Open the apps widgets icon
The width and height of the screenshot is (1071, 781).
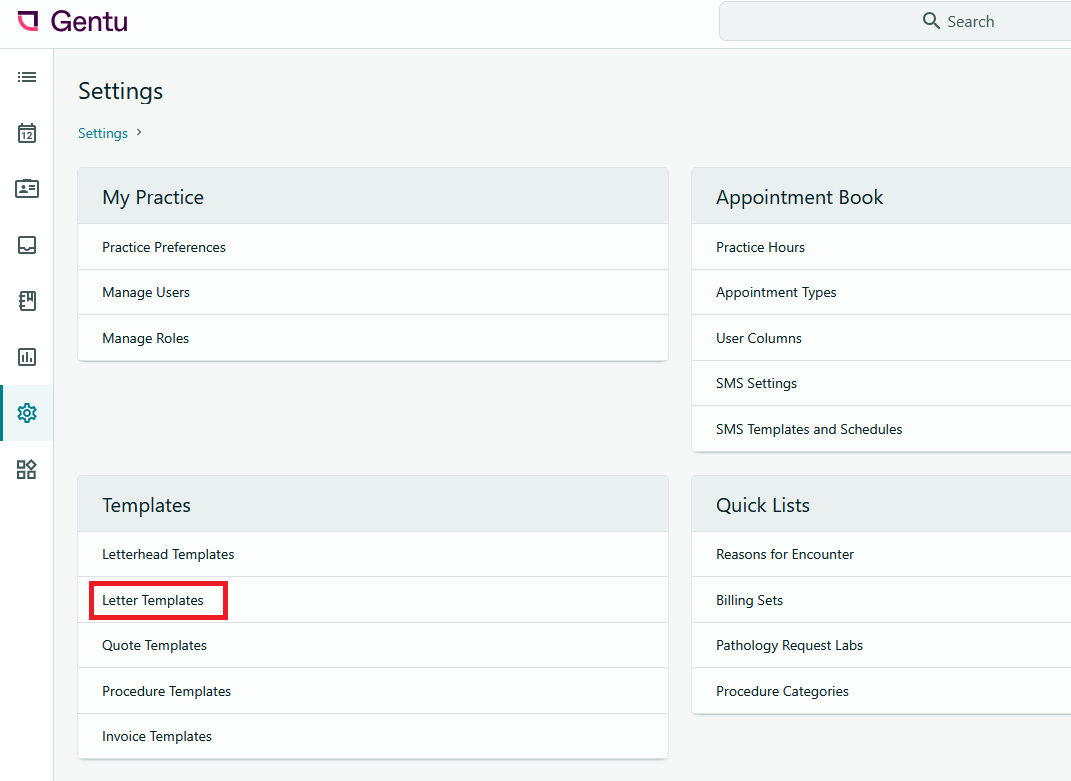27,469
